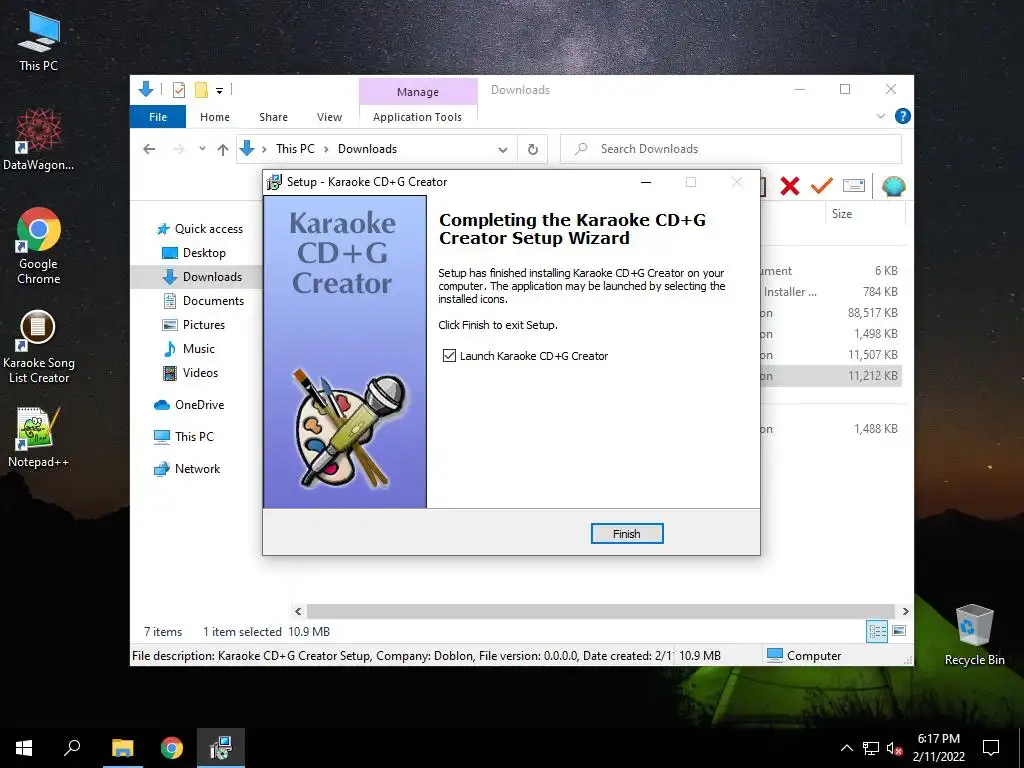Select Notepad++ desktop shortcut
1024x768 pixels.
tap(39, 437)
